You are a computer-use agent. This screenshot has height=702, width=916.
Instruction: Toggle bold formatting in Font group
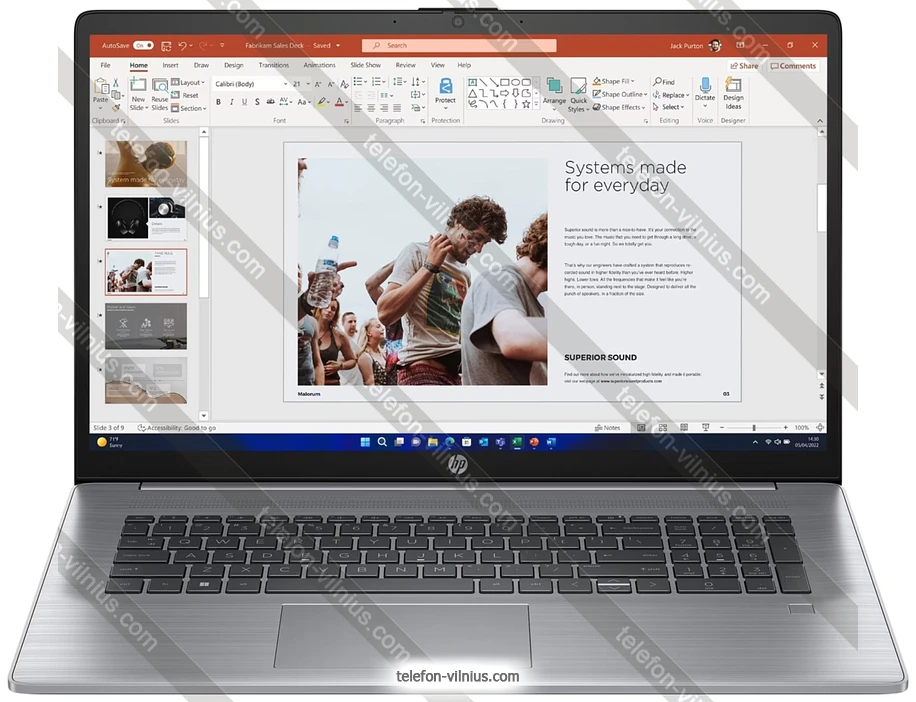point(219,102)
